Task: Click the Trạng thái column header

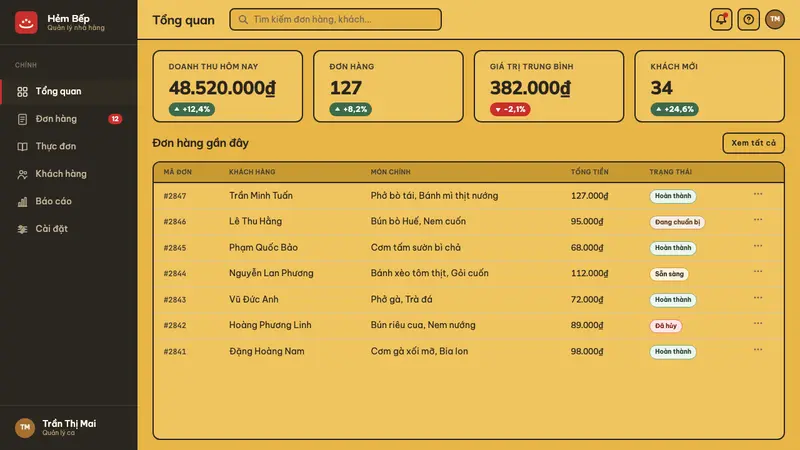Action: coord(670,172)
